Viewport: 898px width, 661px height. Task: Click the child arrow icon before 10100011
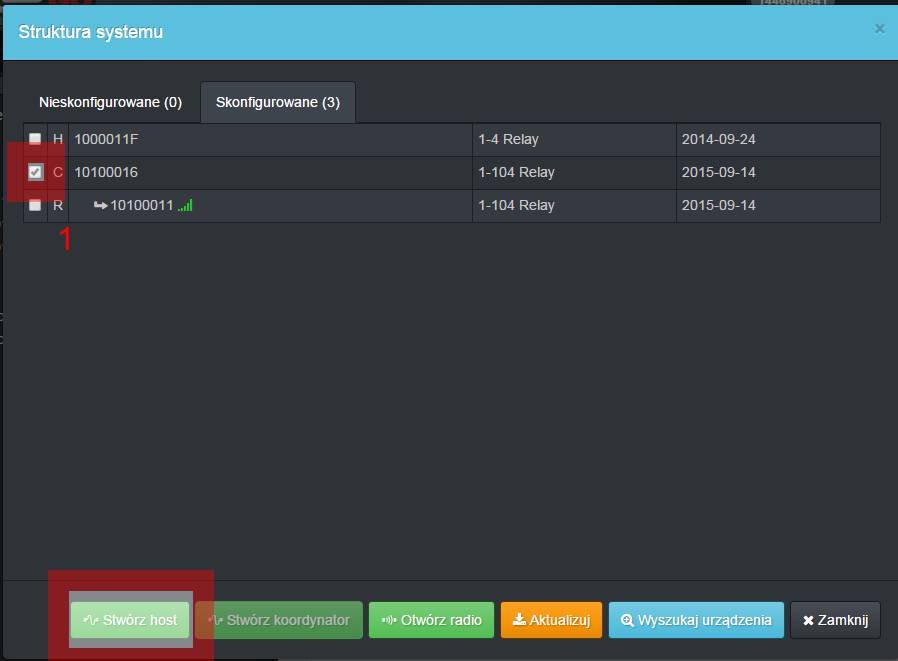click(x=100, y=206)
